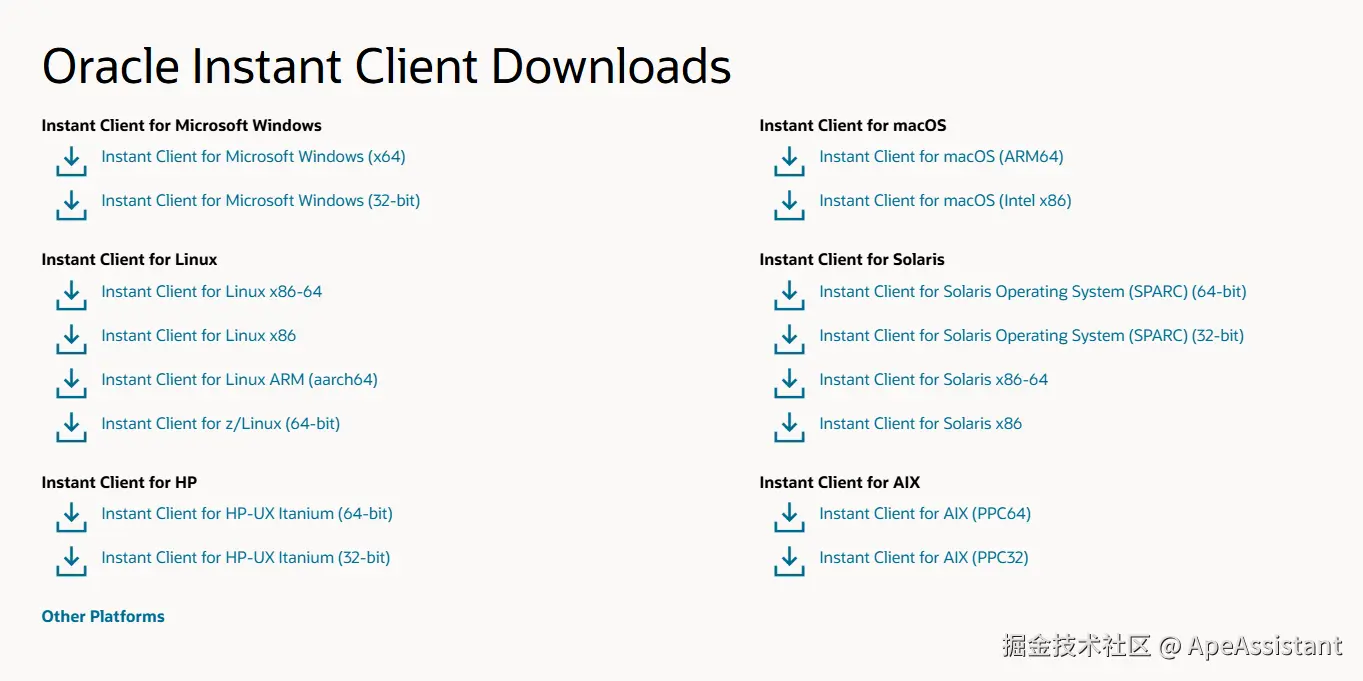Viewport: 1363px width, 681px height.
Task: Open Instant Client for HP-UX Itanium (32-bit) link
Action: pos(246,558)
